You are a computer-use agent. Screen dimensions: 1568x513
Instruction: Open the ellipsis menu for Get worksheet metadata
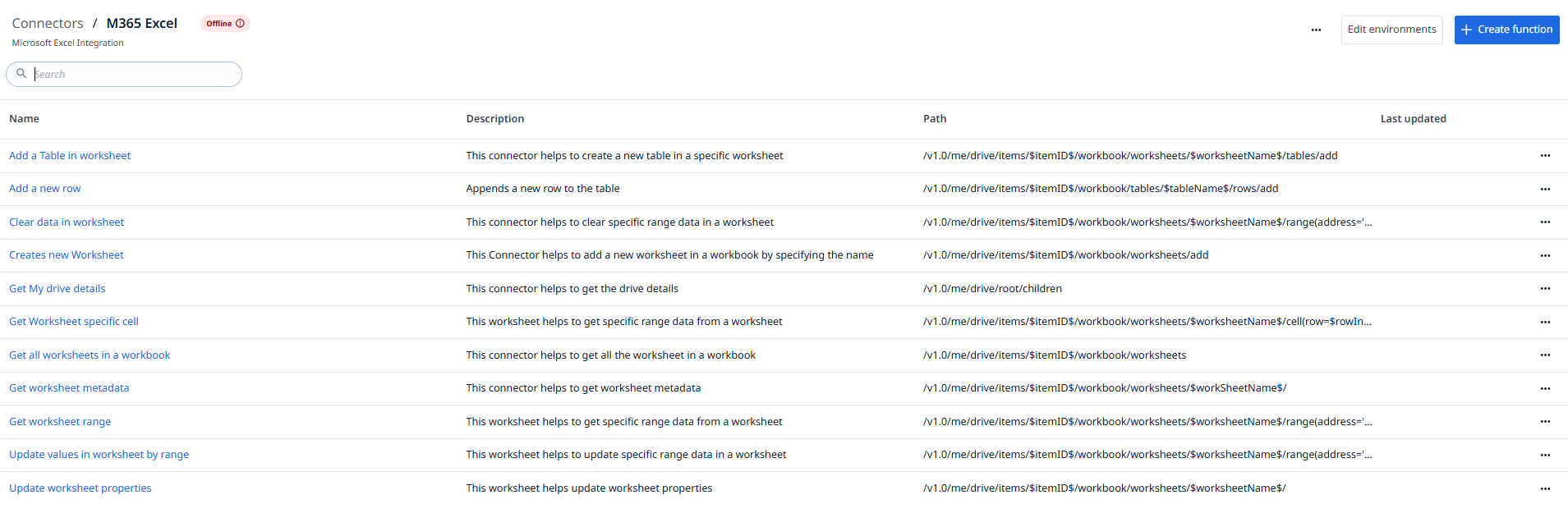tap(1545, 388)
